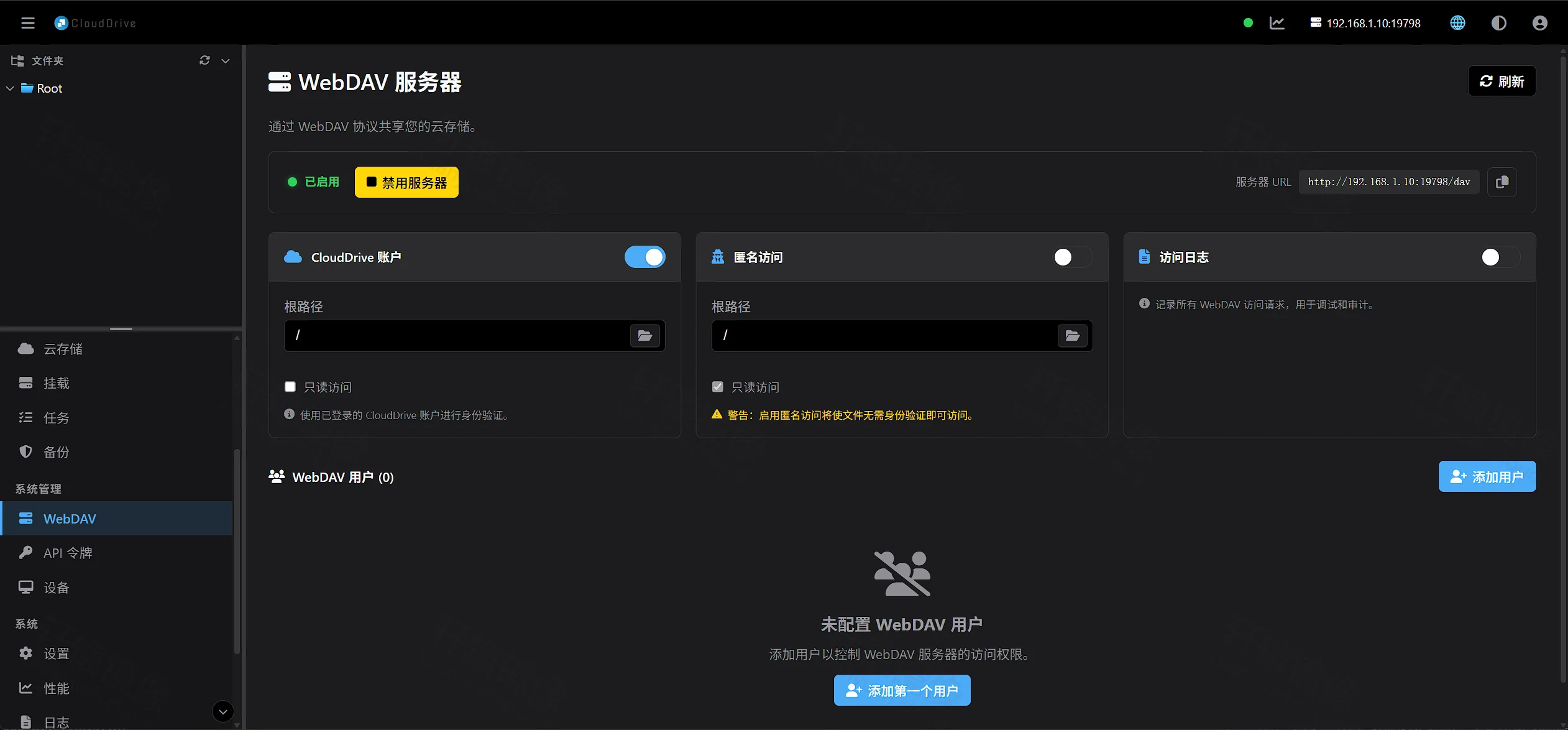Open the hamburger menu
Viewport: 1568px width, 730px height.
pos(28,23)
